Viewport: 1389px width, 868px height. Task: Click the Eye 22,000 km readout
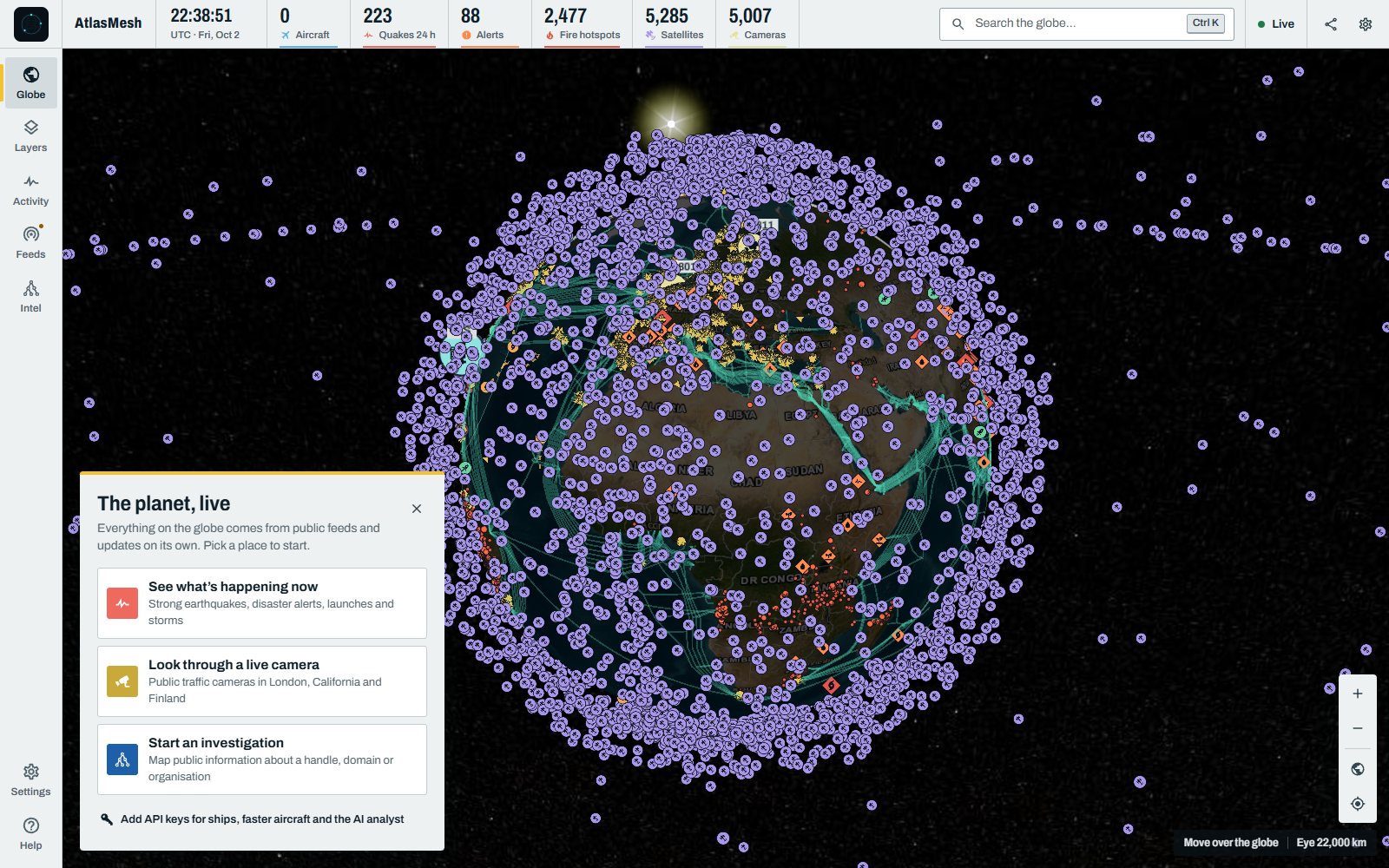[1331, 843]
